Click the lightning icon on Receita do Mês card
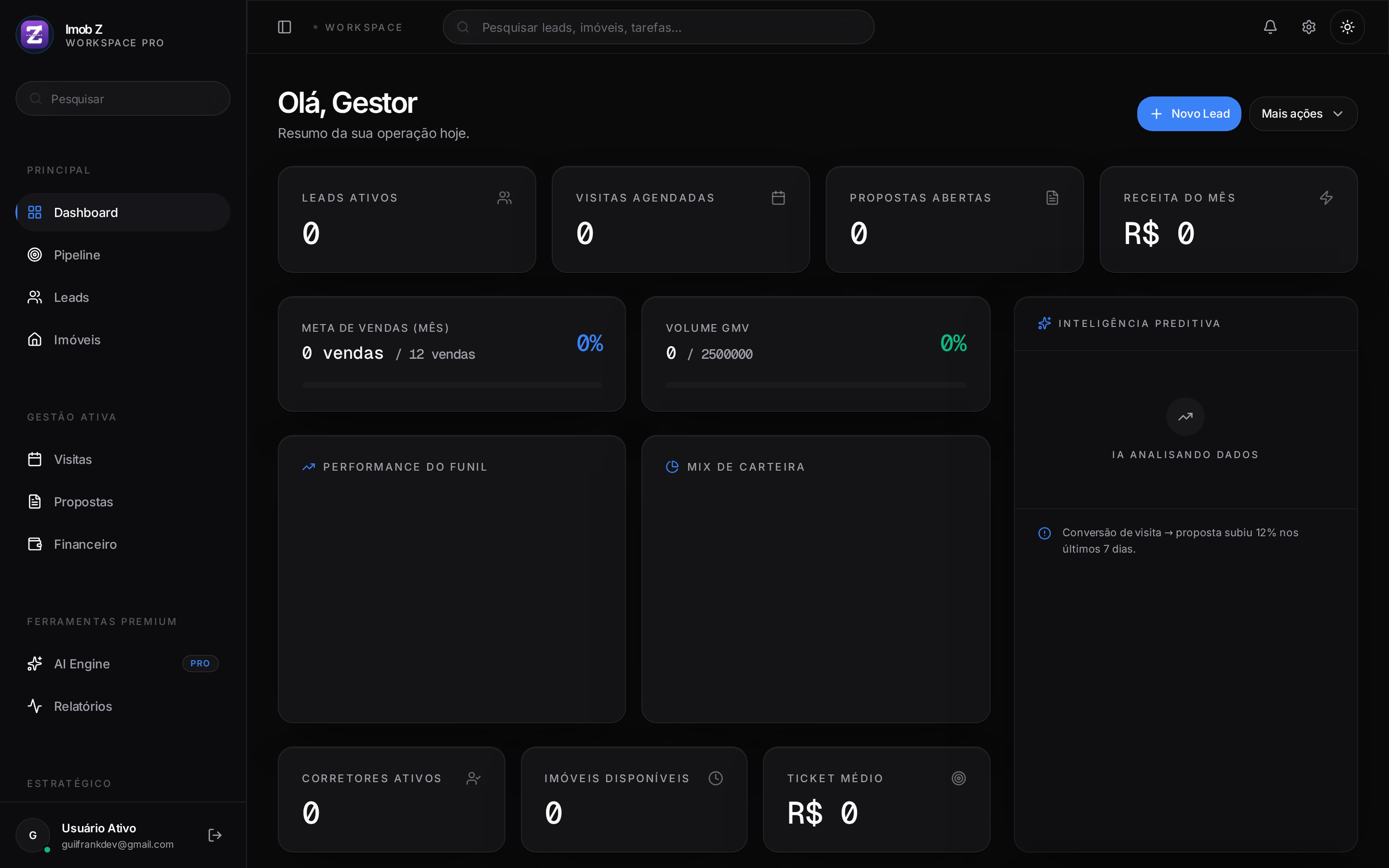 (1326, 198)
